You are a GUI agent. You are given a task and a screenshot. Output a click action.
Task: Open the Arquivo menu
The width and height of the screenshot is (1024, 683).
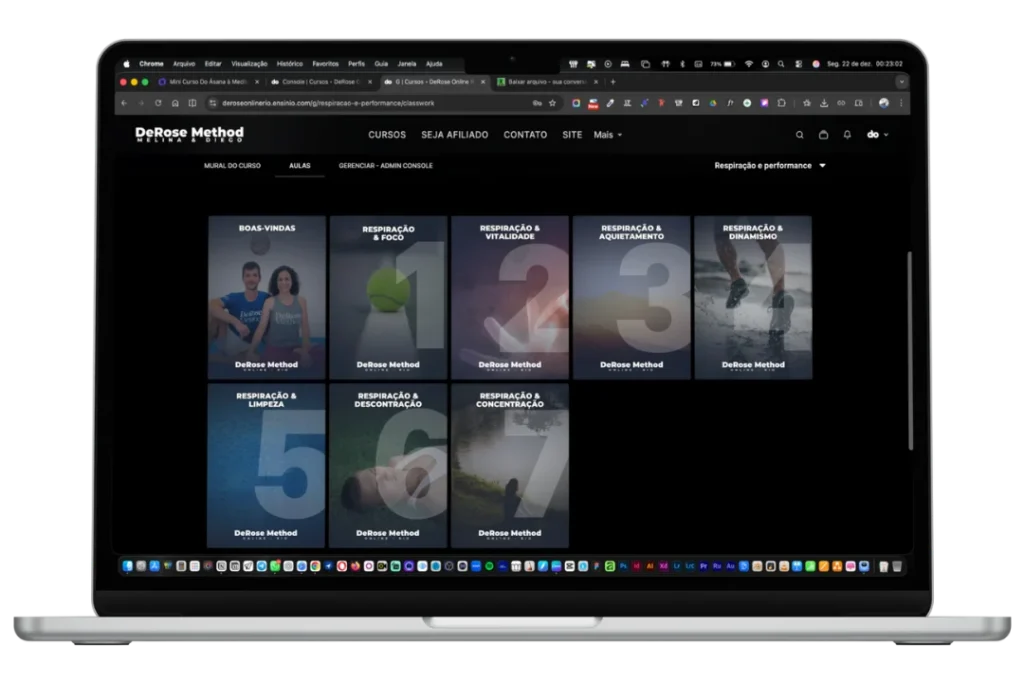pos(184,64)
